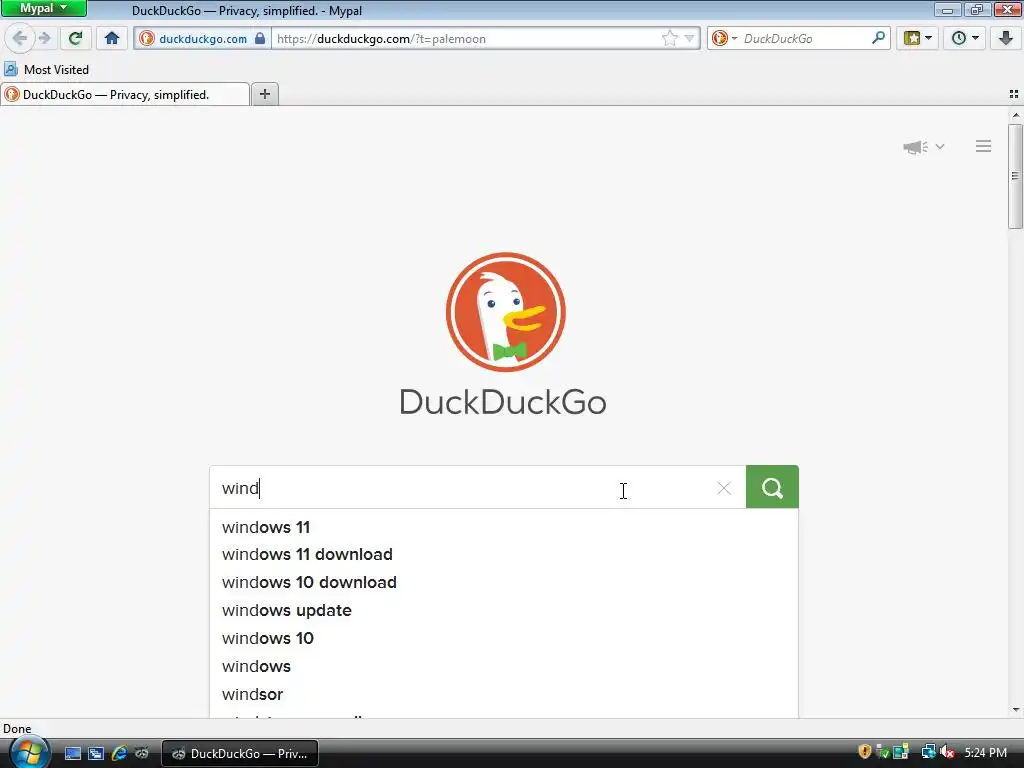Open the URL history dropdown arrow
The height and width of the screenshot is (768, 1024).
coord(689,39)
